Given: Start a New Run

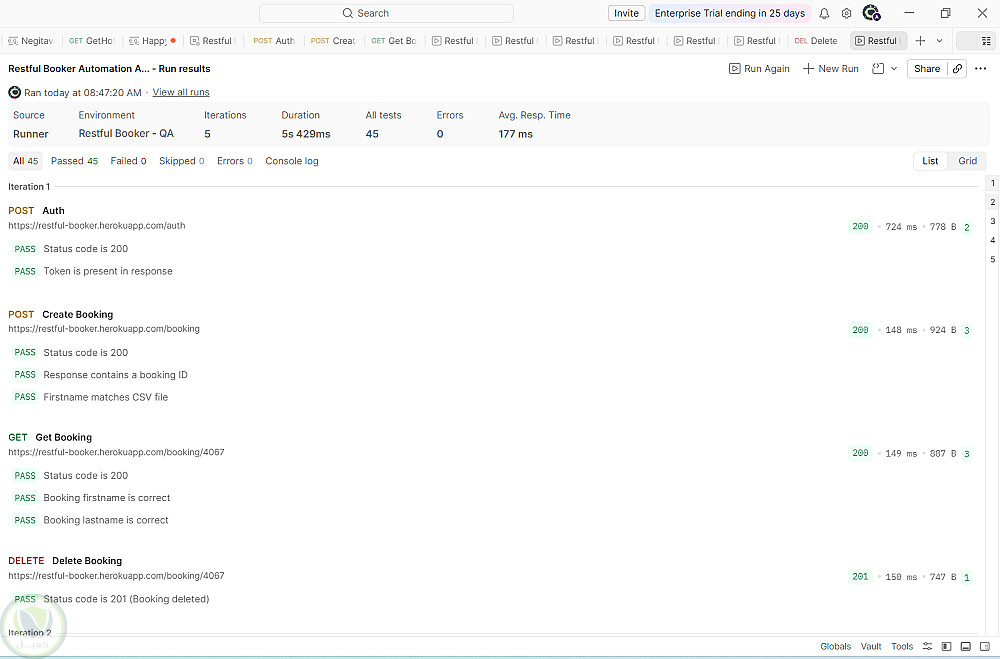Looking at the screenshot, I should [x=830, y=69].
